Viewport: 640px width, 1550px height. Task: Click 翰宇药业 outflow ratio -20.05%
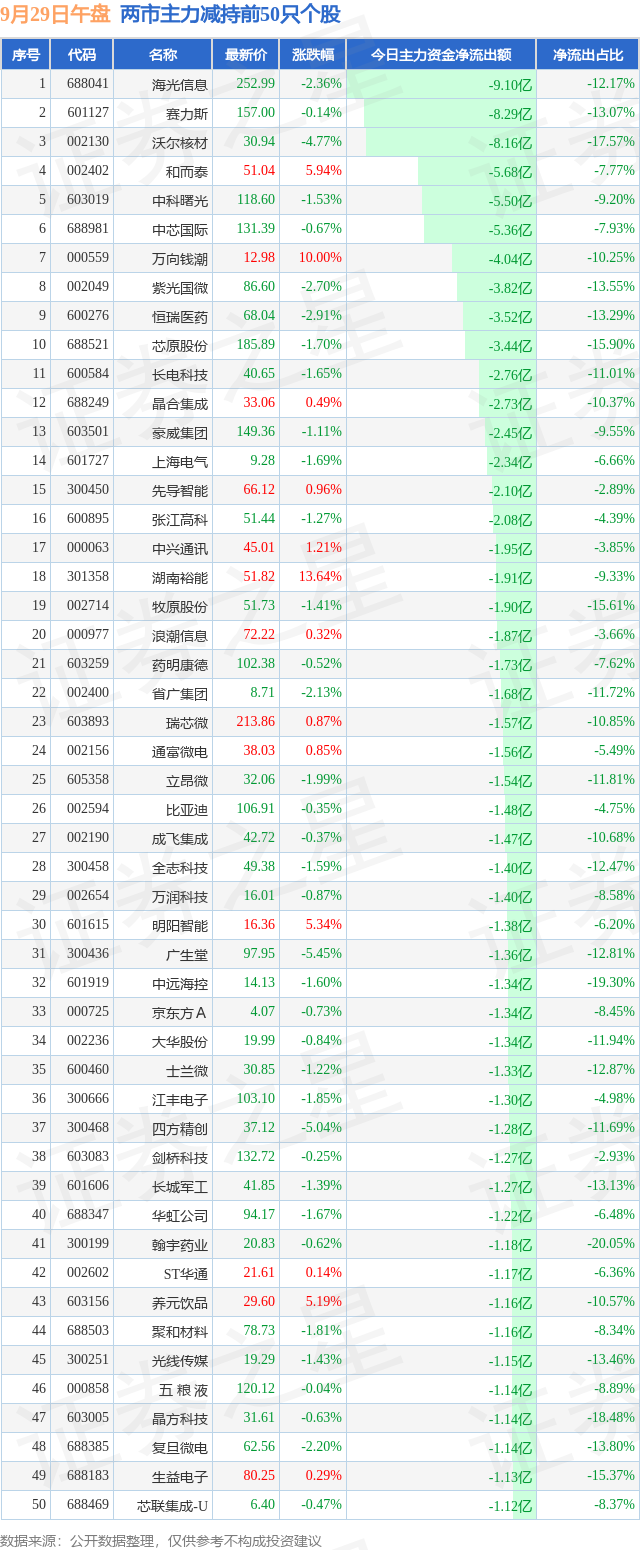(611, 1244)
